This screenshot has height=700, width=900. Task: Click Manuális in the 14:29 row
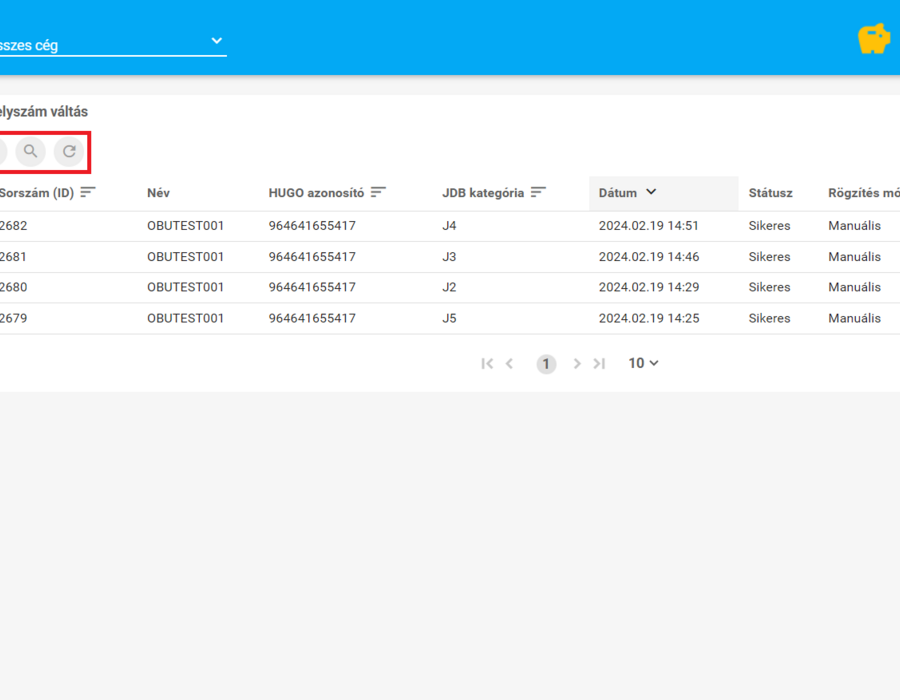pyautogui.click(x=854, y=287)
